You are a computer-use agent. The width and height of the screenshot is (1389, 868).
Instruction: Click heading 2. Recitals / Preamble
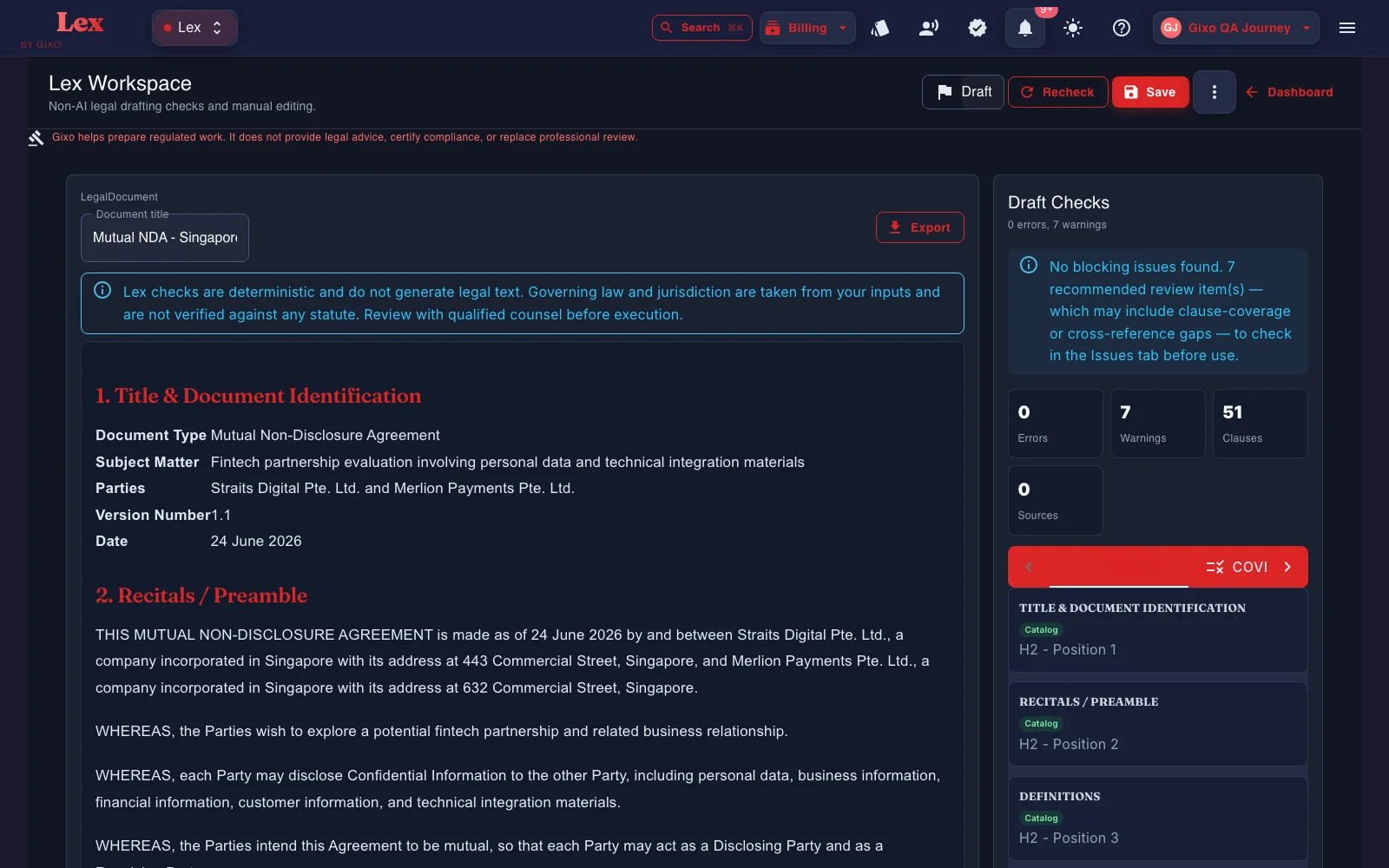coord(201,595)
